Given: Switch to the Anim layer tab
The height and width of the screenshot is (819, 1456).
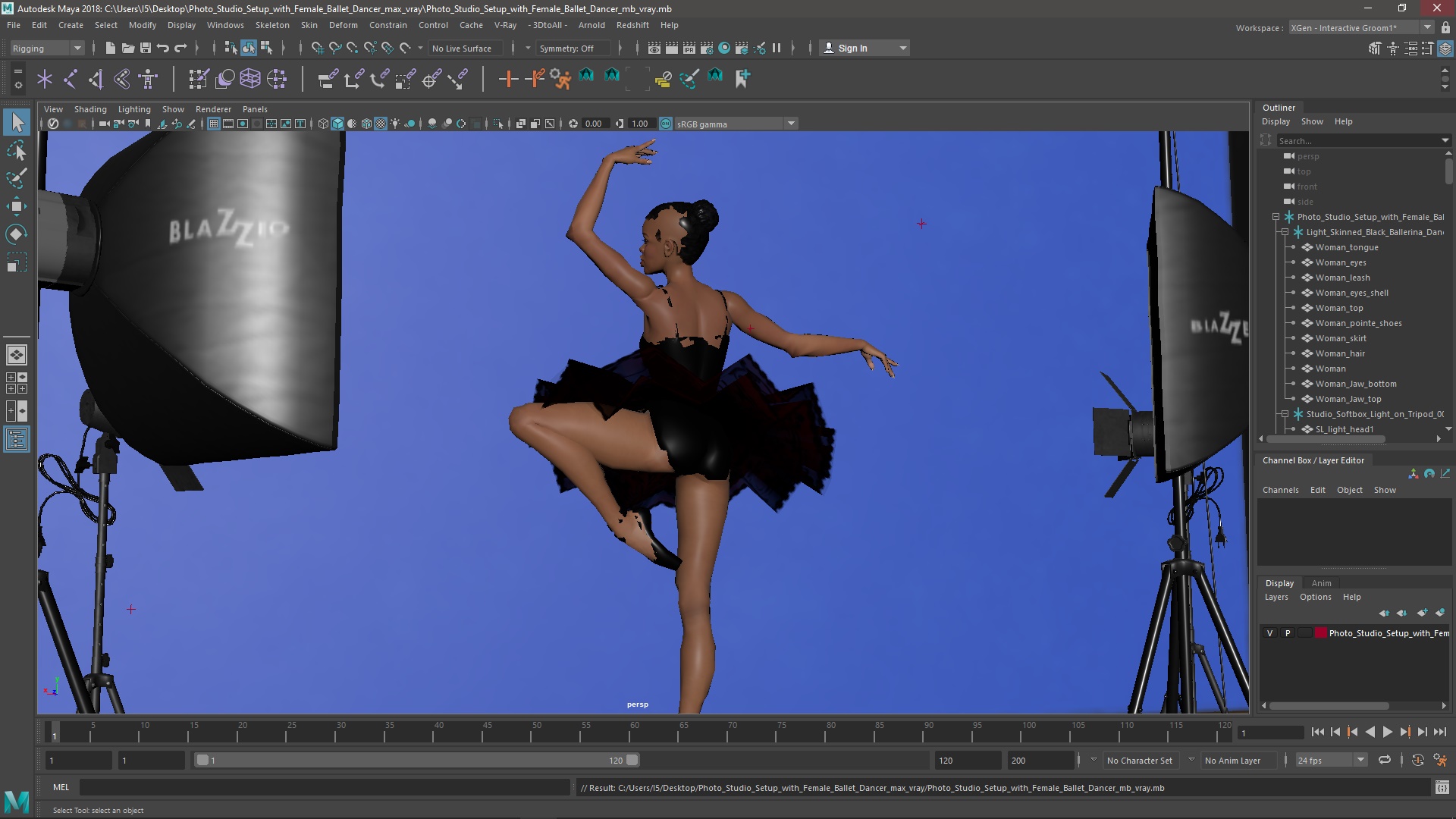Looking at the screenshot, I should click(x=1321, y=583).
